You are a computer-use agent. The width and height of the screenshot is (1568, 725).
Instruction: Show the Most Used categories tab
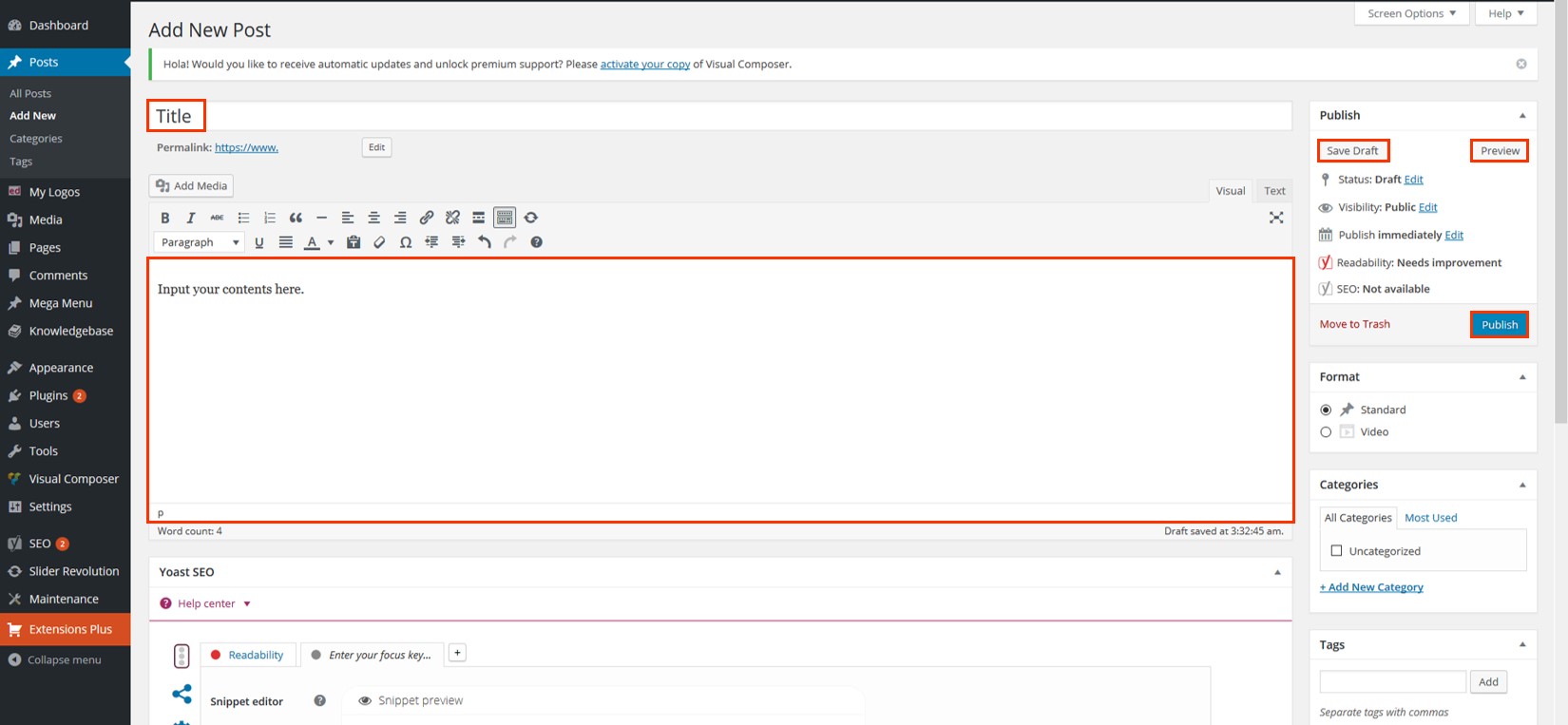point(1430,518)
